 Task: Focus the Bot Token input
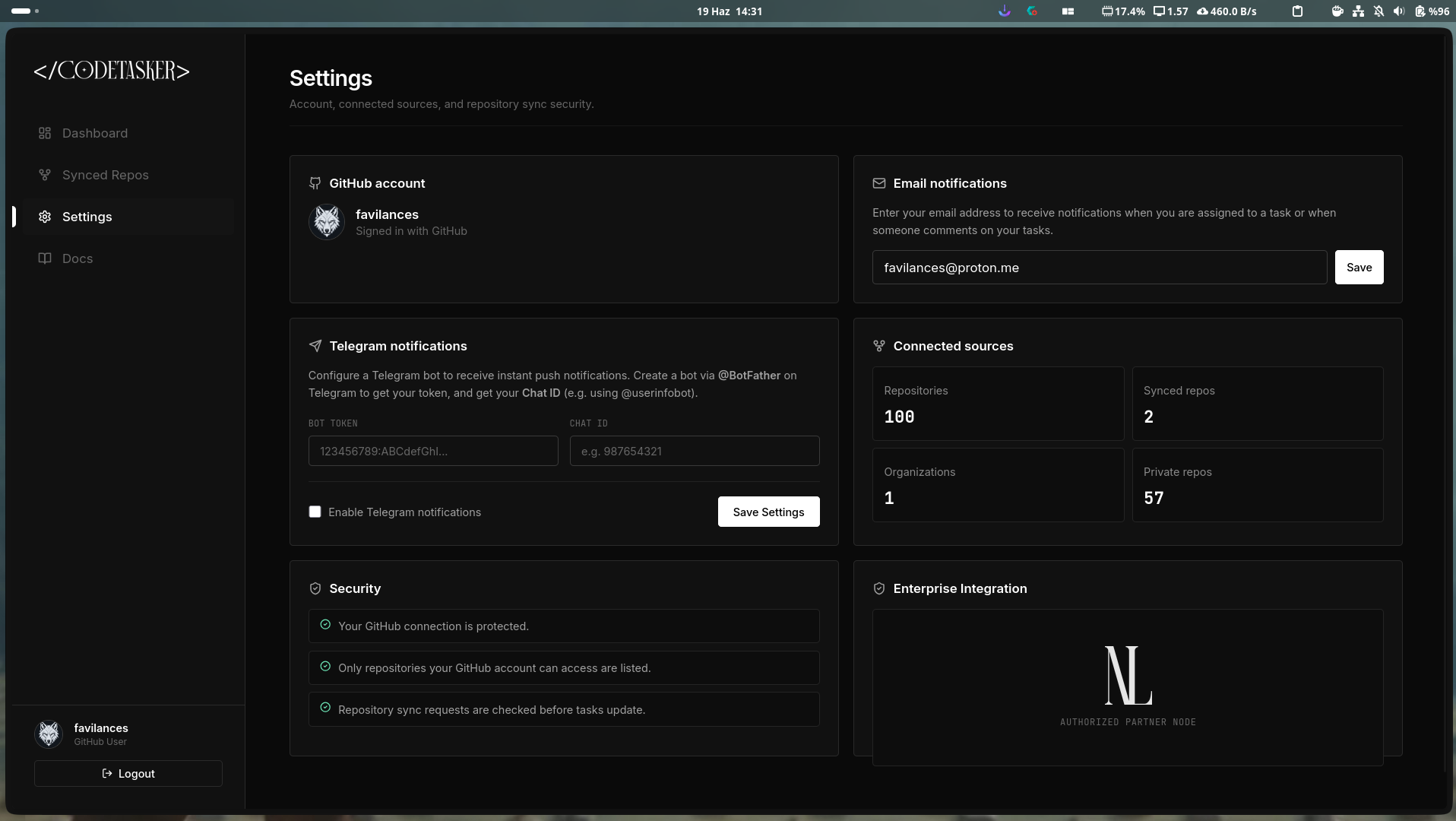point(433,451)
